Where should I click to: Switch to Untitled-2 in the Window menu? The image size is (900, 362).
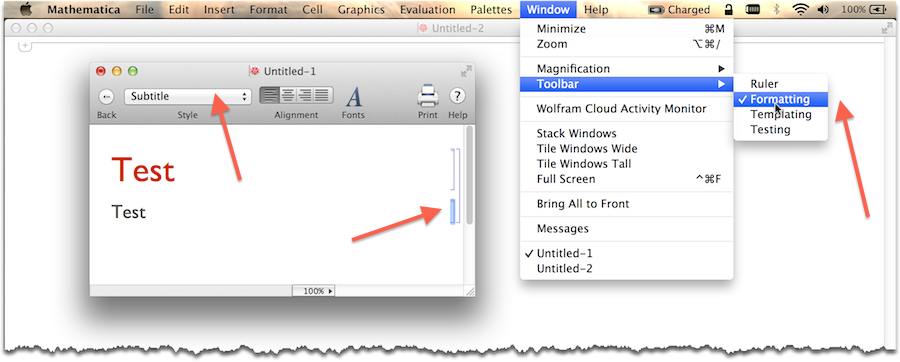coord(627,268)
